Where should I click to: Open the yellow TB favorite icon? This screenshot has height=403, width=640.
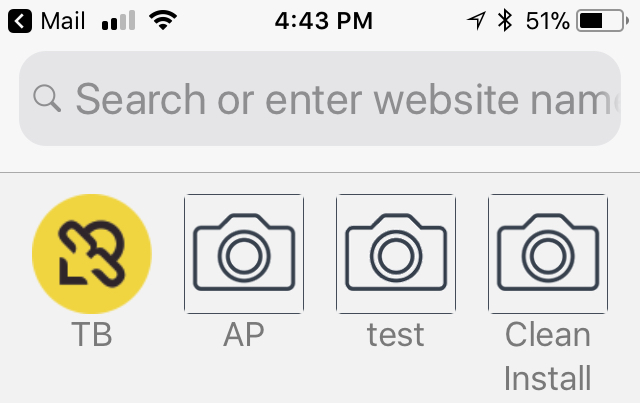coord(92,254)
